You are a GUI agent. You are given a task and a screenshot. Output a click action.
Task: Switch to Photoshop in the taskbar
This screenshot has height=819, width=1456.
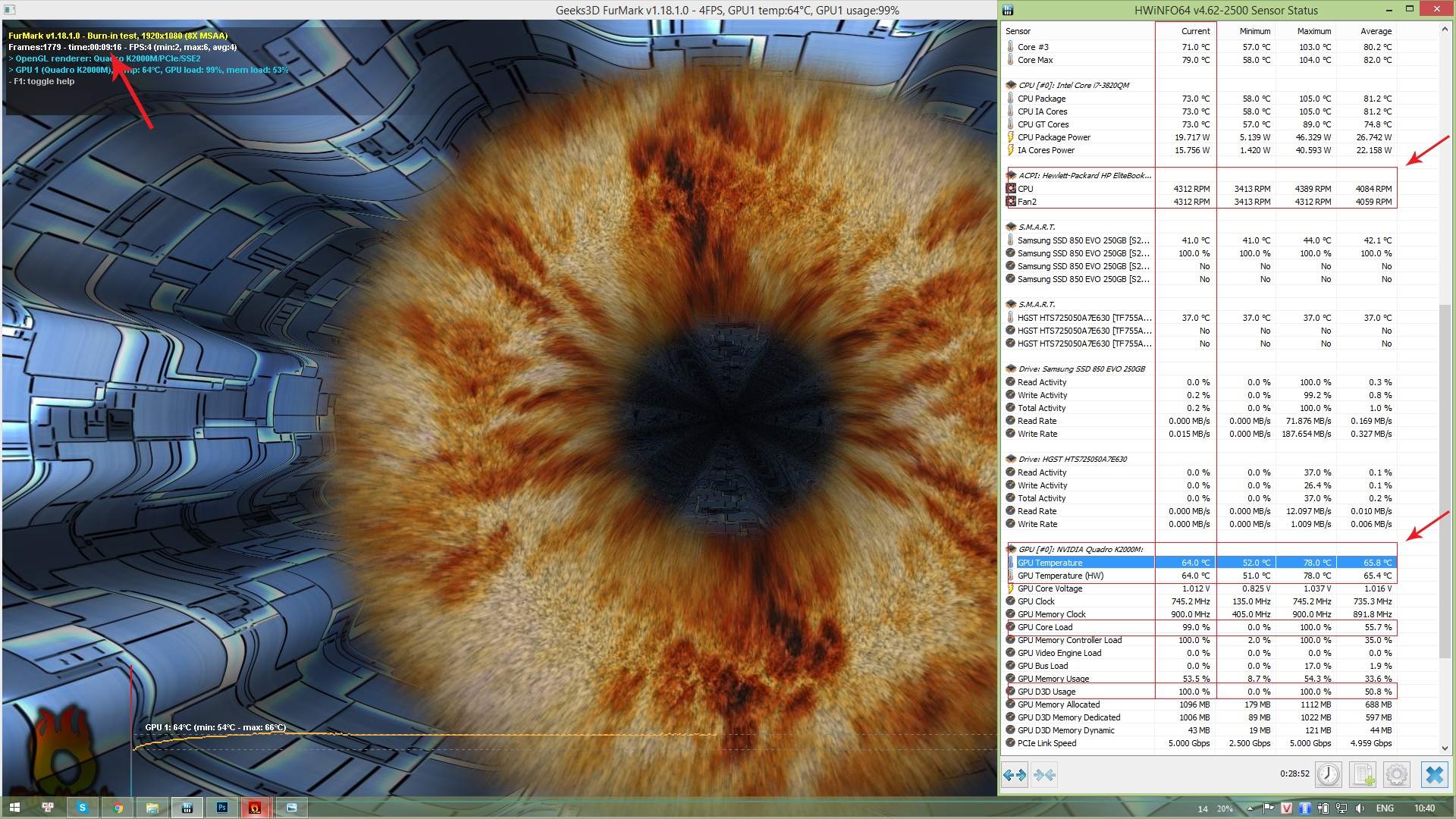click(x=222, y=808)
